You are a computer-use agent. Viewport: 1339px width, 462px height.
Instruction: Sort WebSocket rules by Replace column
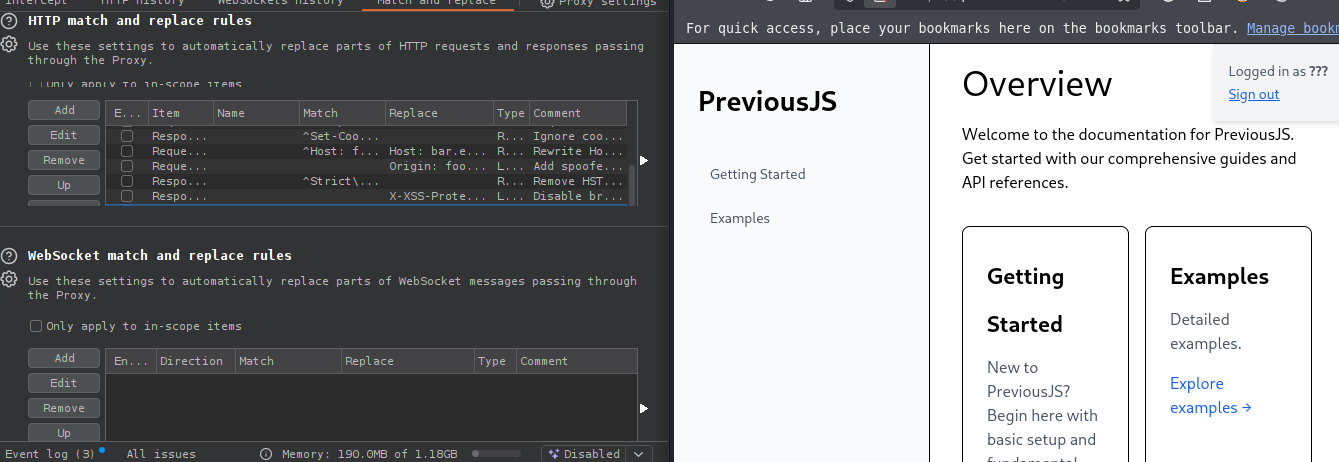(x=407, y=361)
